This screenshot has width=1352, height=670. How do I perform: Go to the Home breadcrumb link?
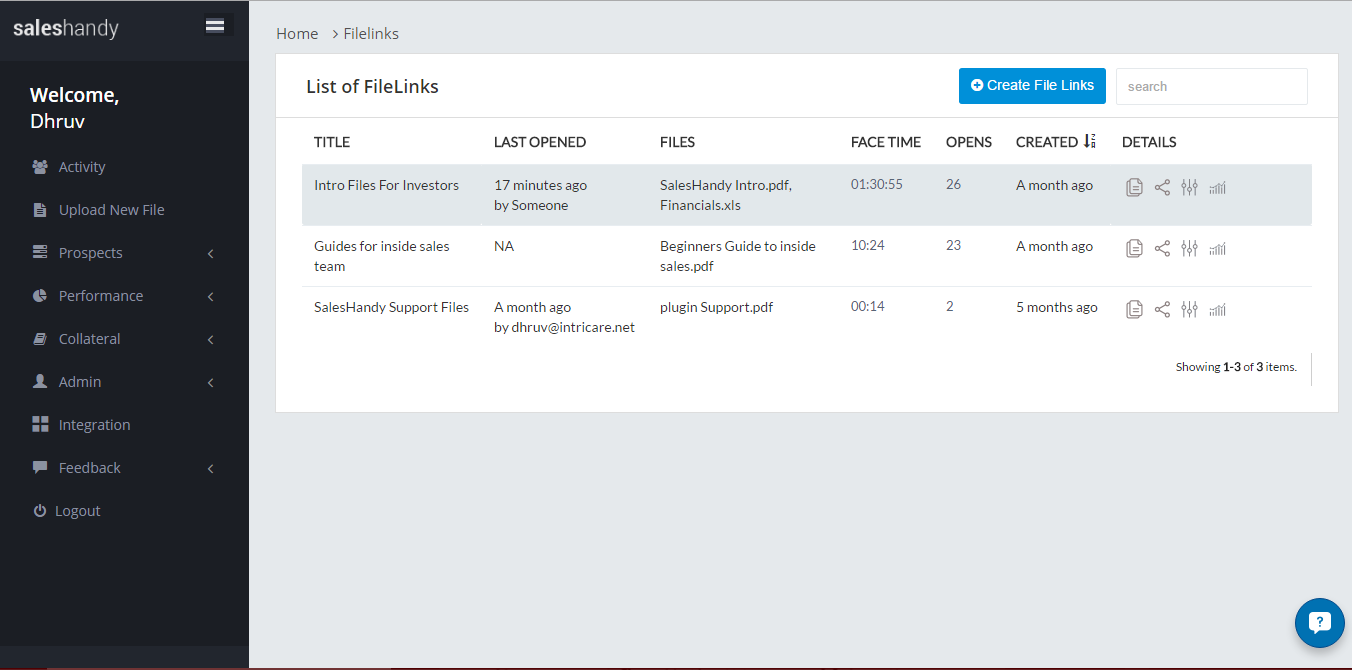(297, 34)
